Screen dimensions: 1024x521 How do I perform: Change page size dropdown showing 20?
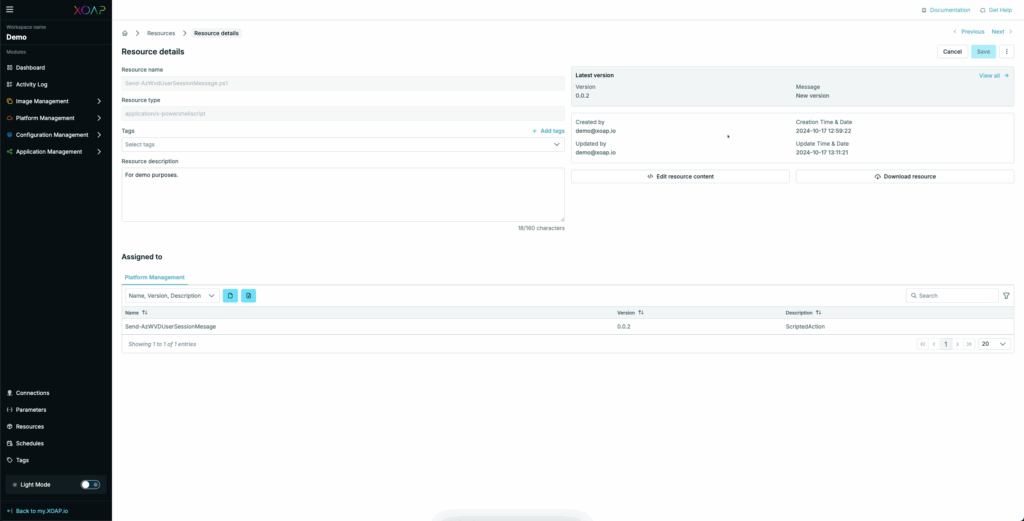tap(994, 344)
